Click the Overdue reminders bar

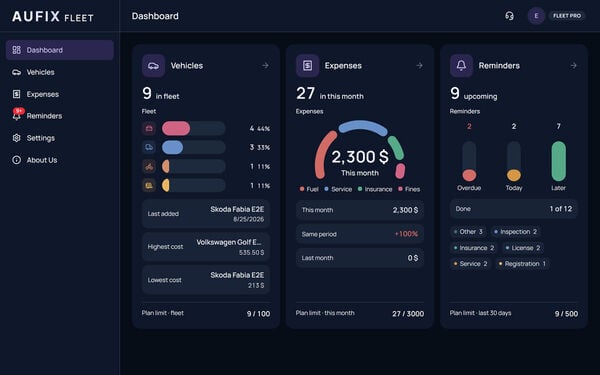[x=469, y=161]
